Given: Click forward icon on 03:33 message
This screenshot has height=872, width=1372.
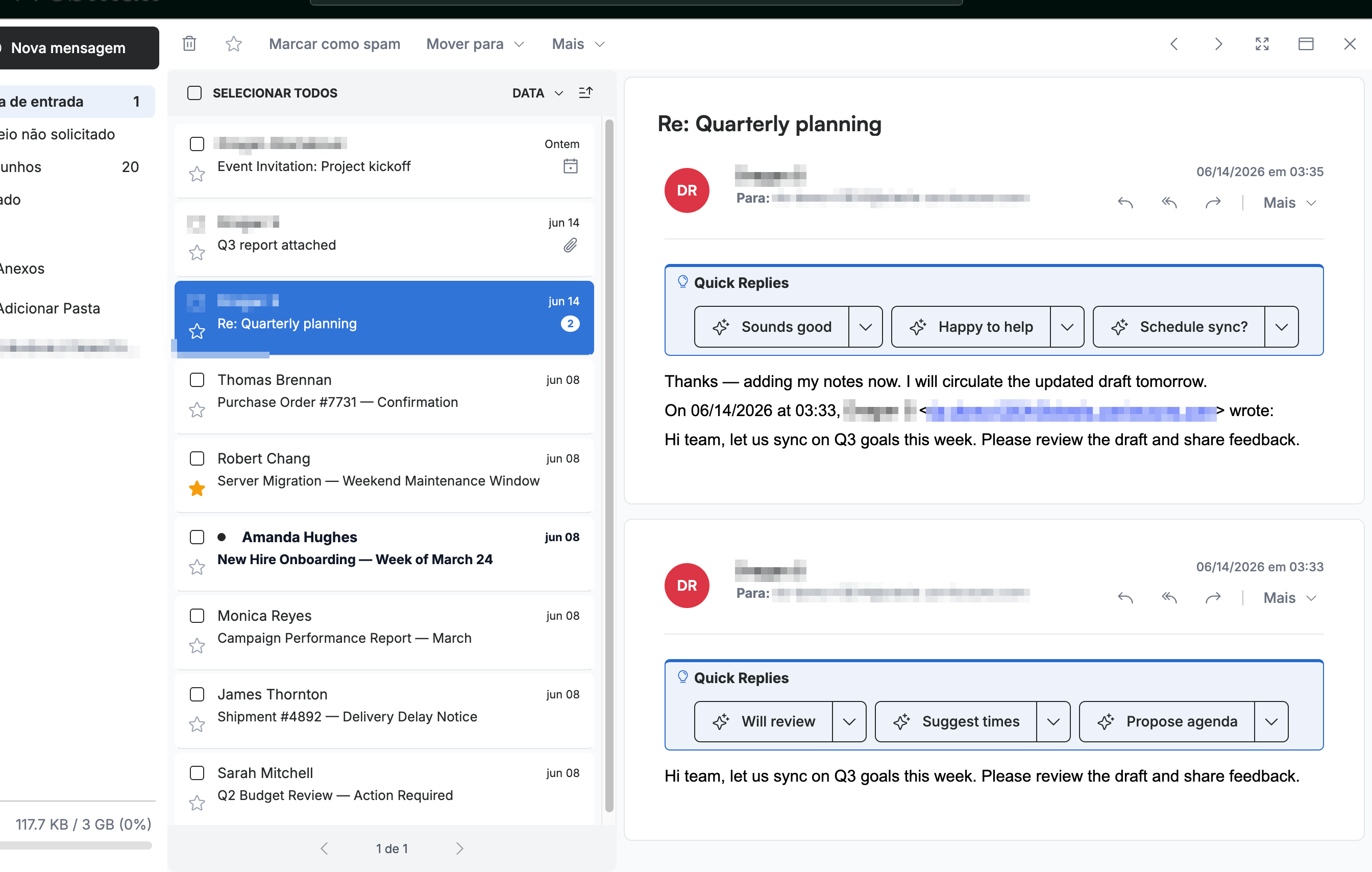Looking at the screenshot, I should (1213, 598).
